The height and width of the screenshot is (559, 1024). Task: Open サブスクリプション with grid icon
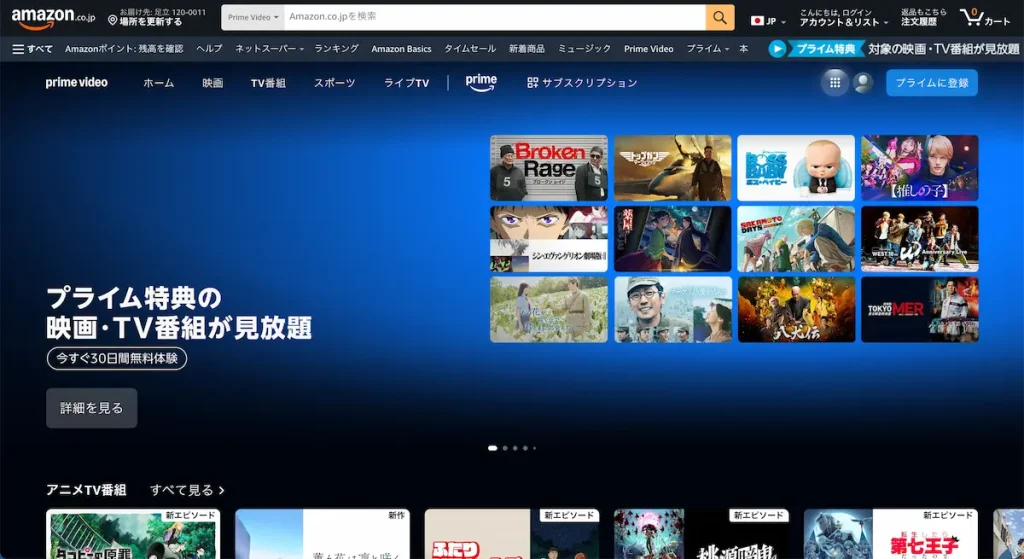582,83
